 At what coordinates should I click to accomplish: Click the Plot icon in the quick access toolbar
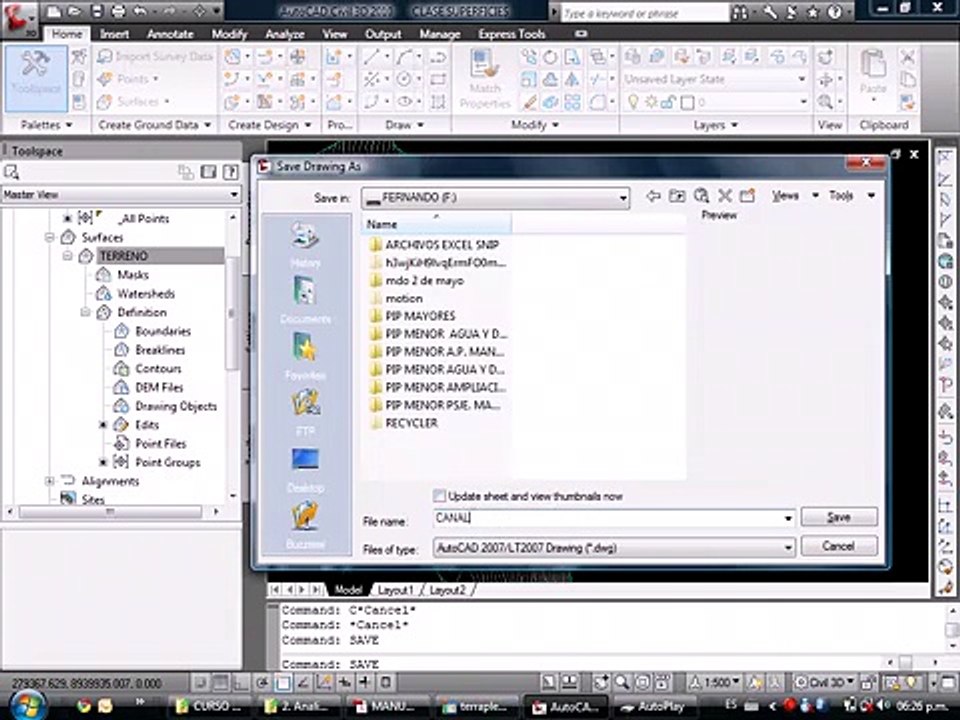click(x=119, y=11)
